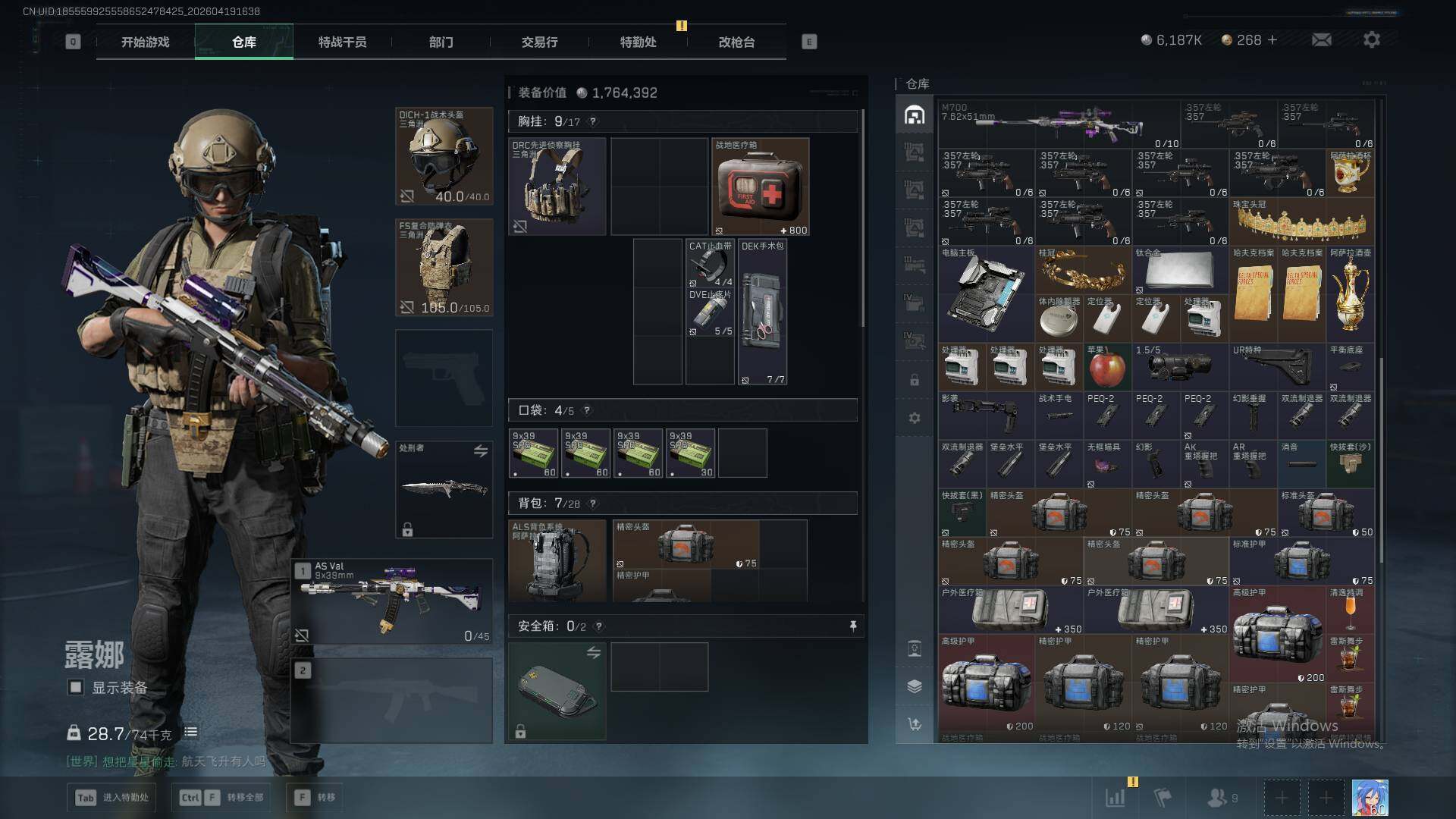Click the storage settings gear sidebar icon
This screenshot has height=819, width=1456.
coord(915,418)
